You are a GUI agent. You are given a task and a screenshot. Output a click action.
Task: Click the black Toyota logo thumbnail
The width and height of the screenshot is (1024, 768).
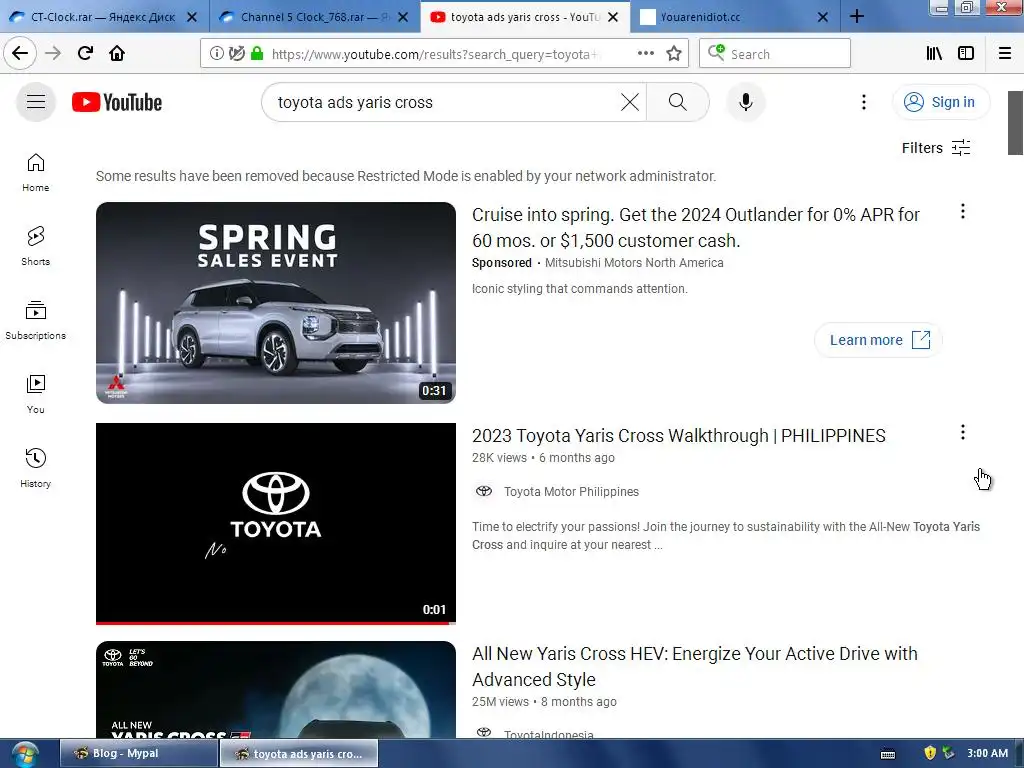pos(276,523)
